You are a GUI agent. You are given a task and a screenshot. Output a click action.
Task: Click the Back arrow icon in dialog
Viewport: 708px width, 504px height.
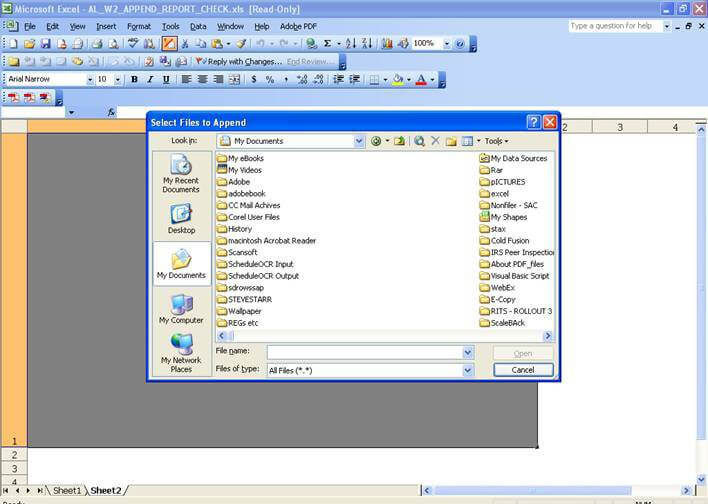point(376,141)
